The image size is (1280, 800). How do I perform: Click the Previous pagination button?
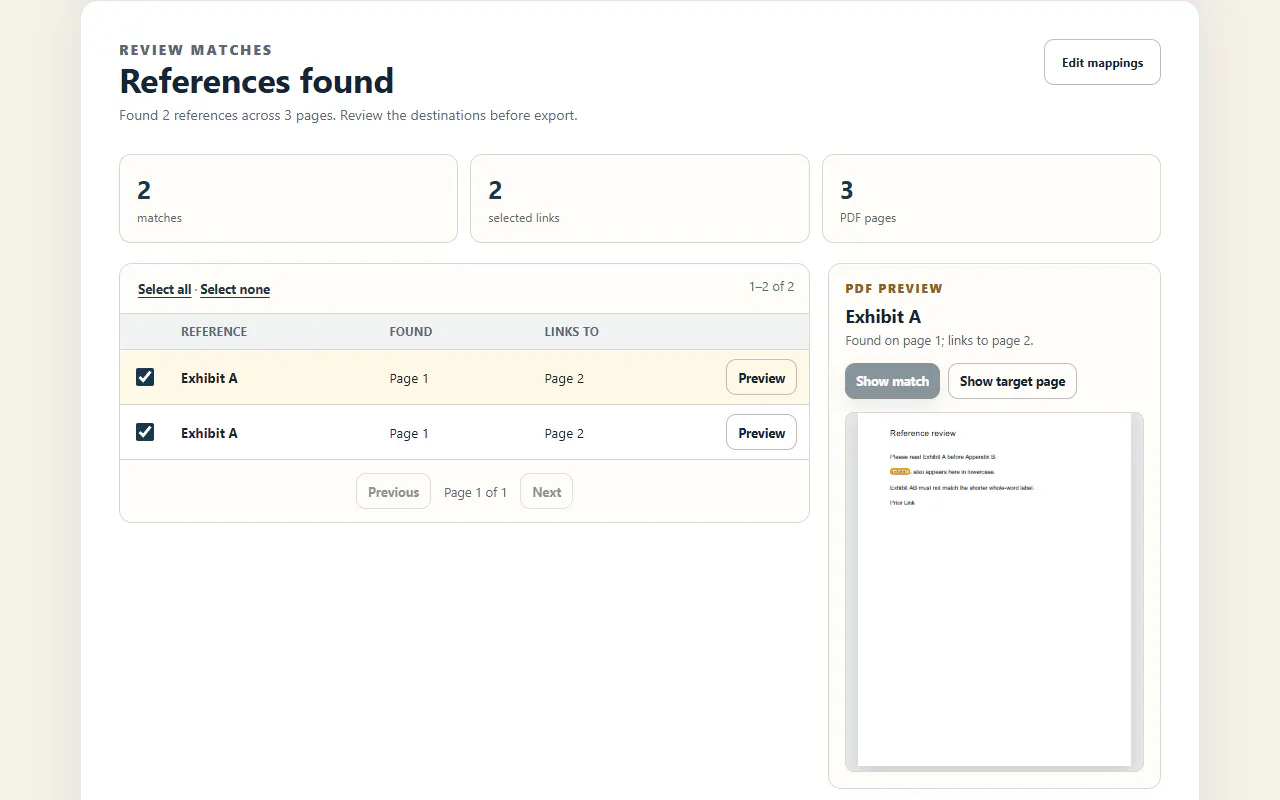393,492
